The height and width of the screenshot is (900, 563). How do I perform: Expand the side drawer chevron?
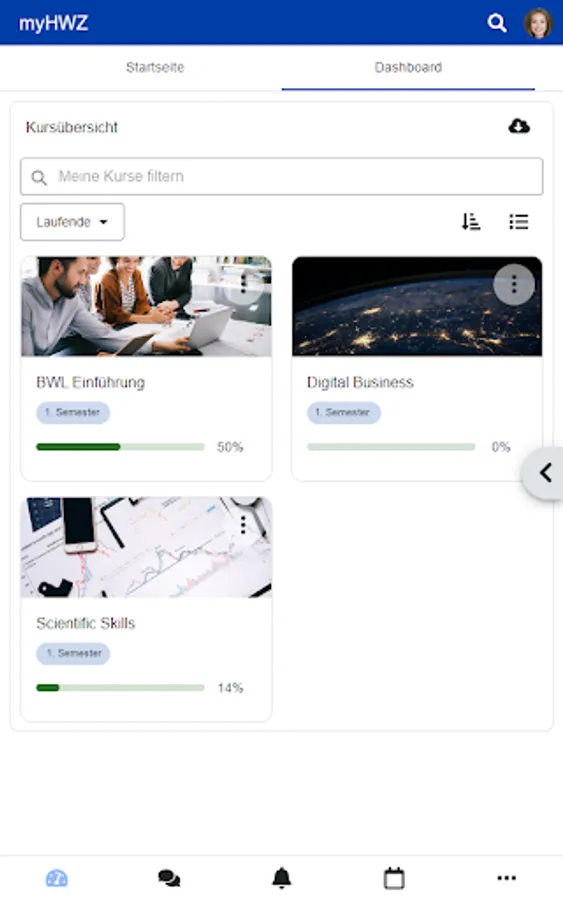[545, 473]
